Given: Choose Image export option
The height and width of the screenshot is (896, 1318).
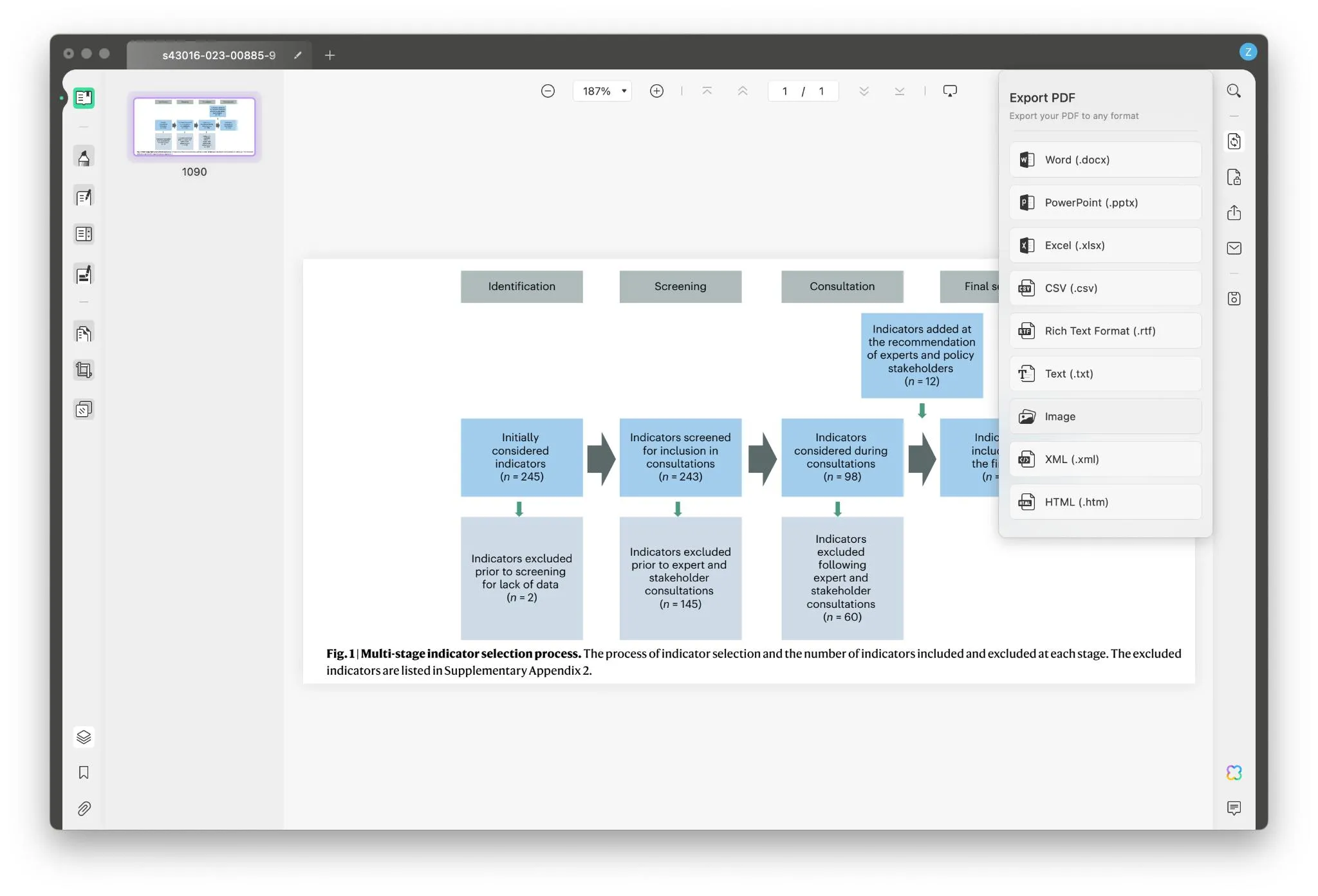Looking at the screenshot, I should click(x=1105, y=416).
